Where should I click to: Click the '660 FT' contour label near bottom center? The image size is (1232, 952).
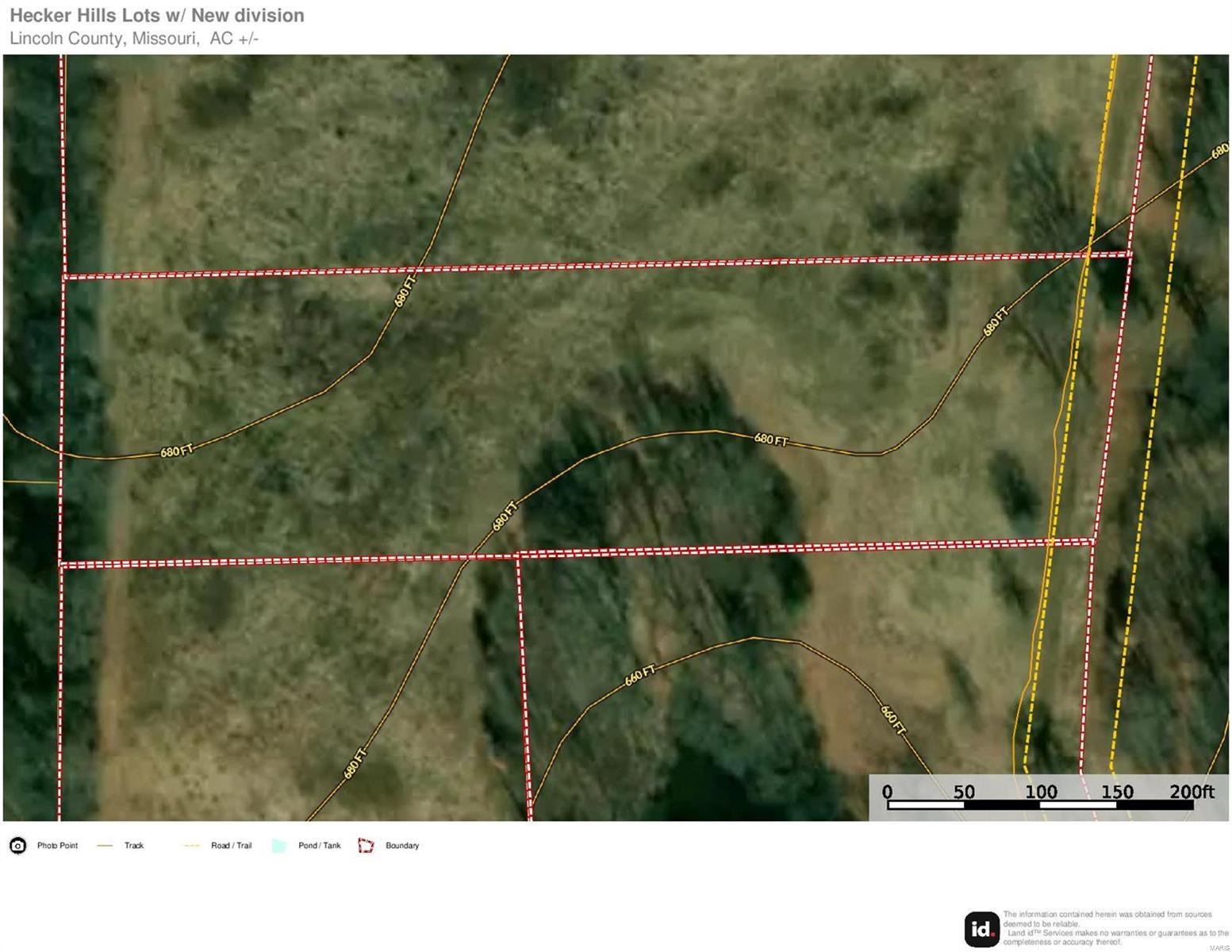(639, 675)
